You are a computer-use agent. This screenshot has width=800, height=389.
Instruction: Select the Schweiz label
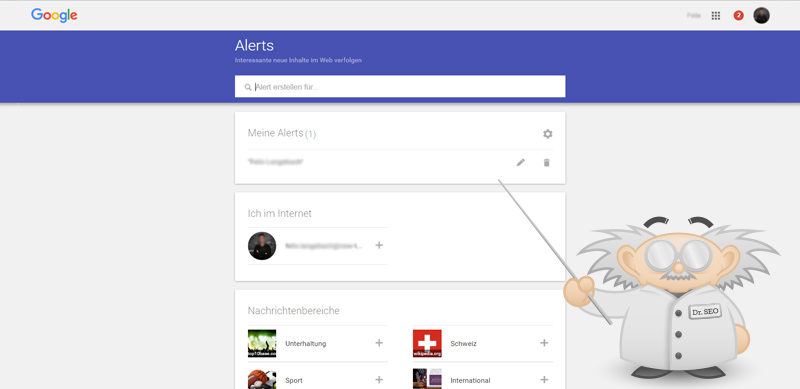point(463,344)
